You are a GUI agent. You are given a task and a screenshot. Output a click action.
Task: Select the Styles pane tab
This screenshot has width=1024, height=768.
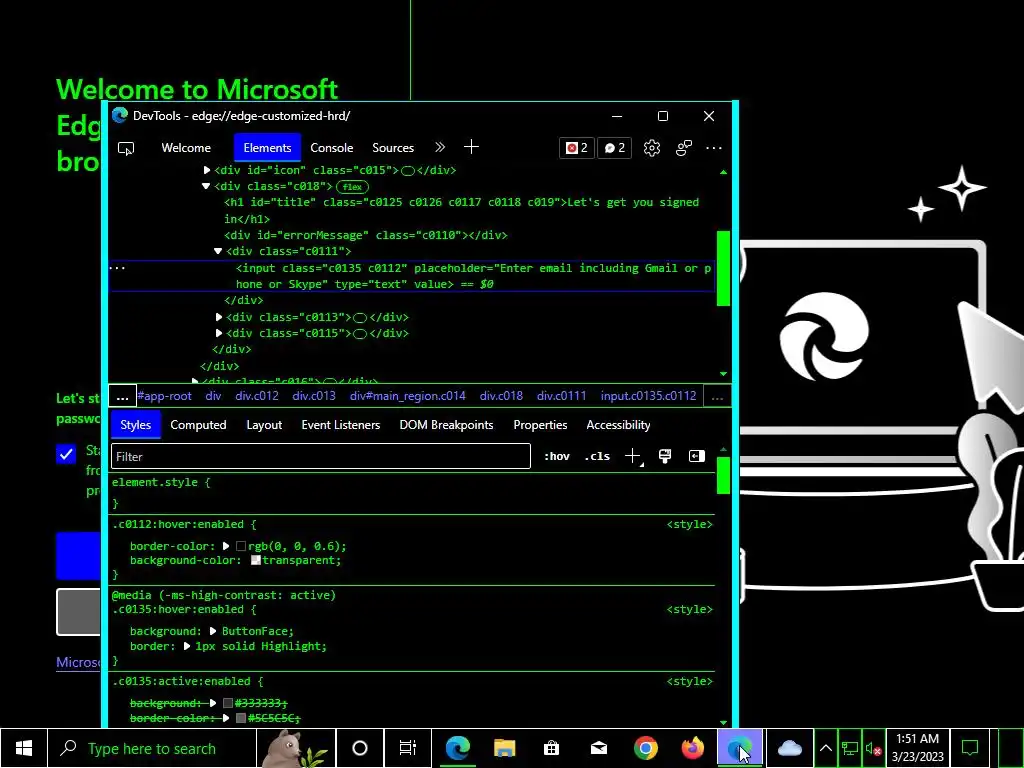tap(136, 425)
